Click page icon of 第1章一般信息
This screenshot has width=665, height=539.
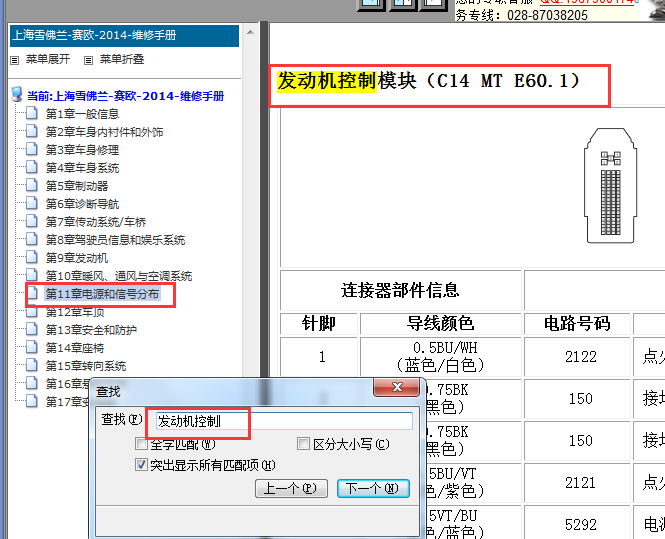[32, 113]
